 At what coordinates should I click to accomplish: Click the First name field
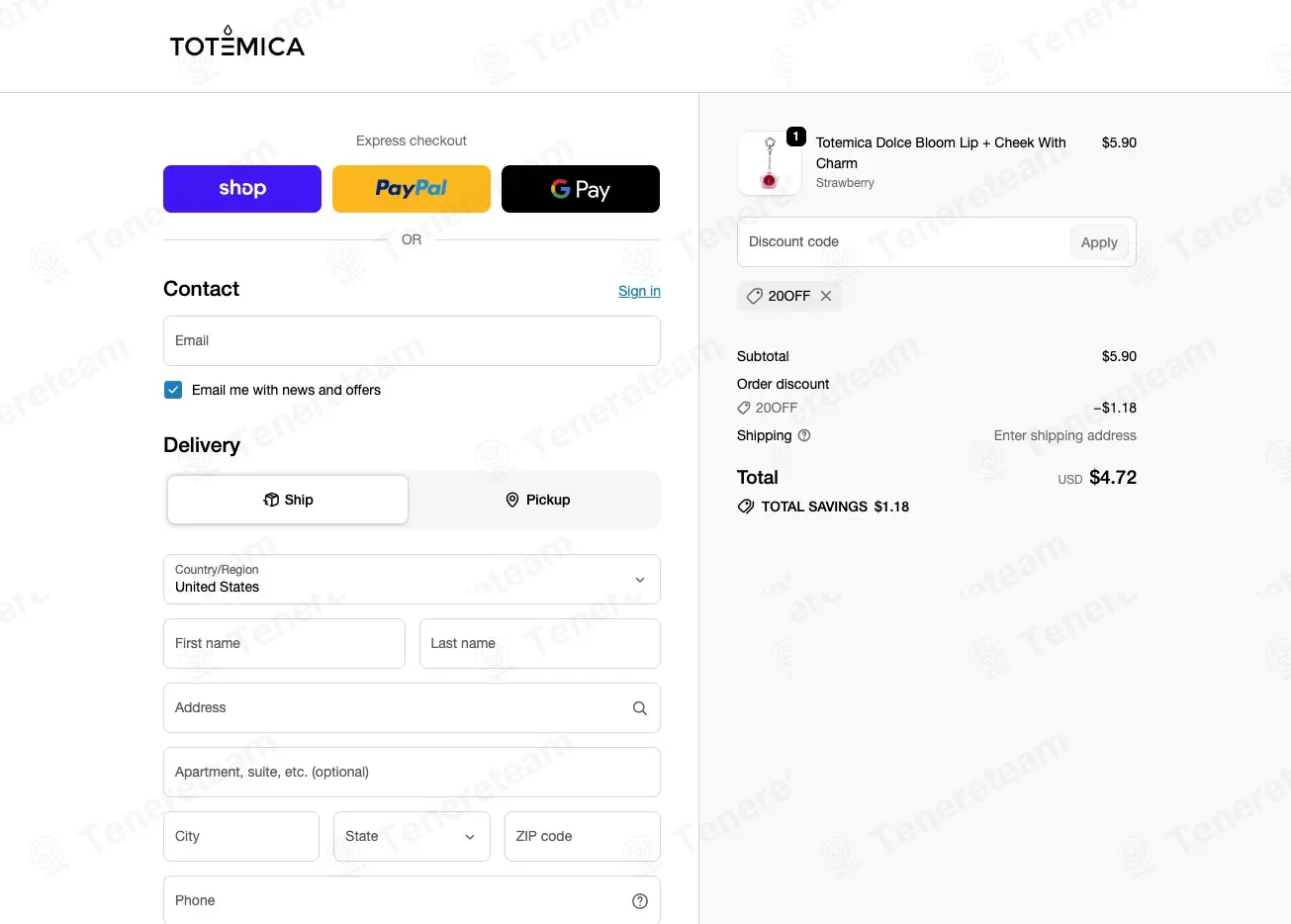tap(284, 643)
